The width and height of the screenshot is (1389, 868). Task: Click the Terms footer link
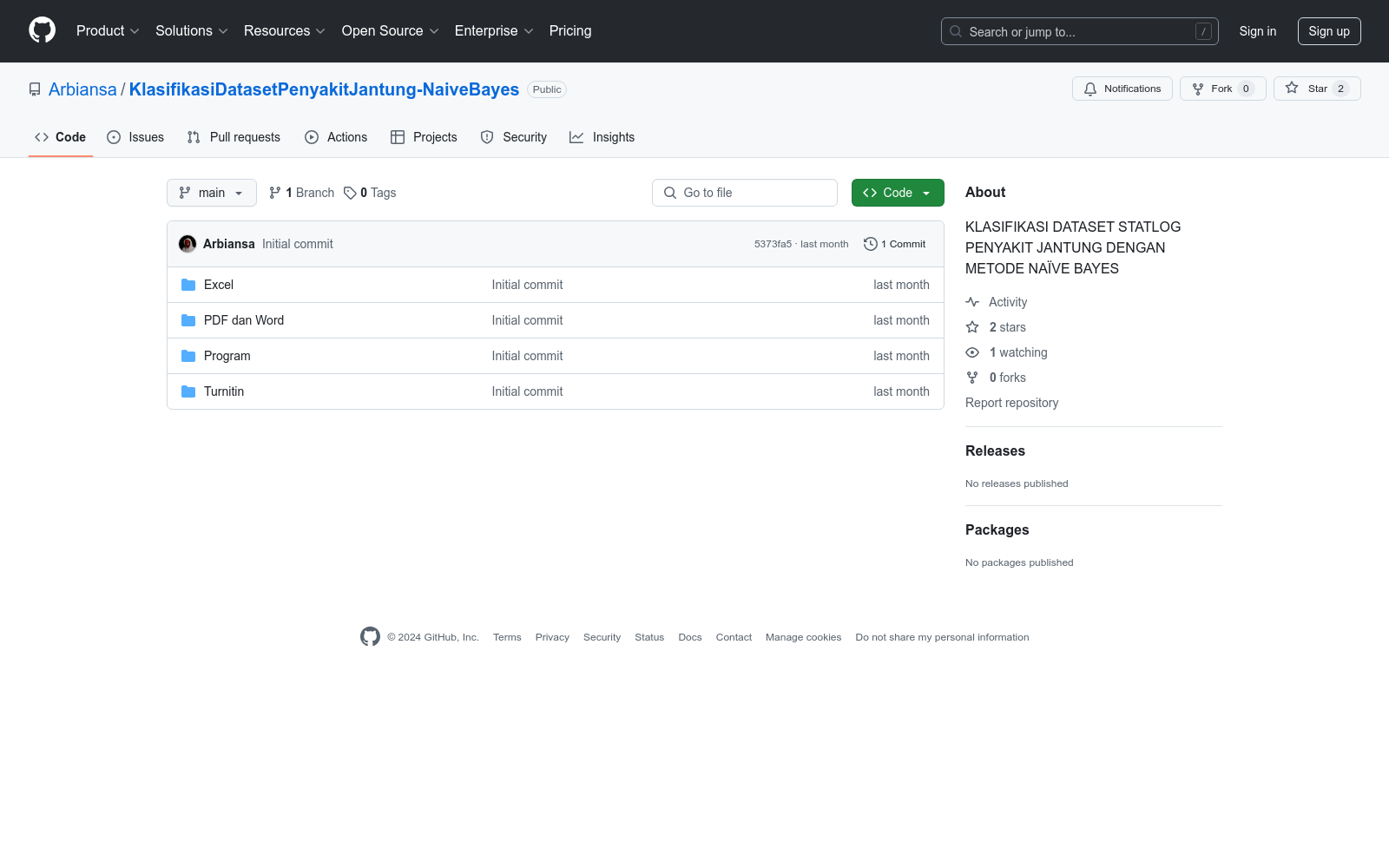(x=507, y=637)
